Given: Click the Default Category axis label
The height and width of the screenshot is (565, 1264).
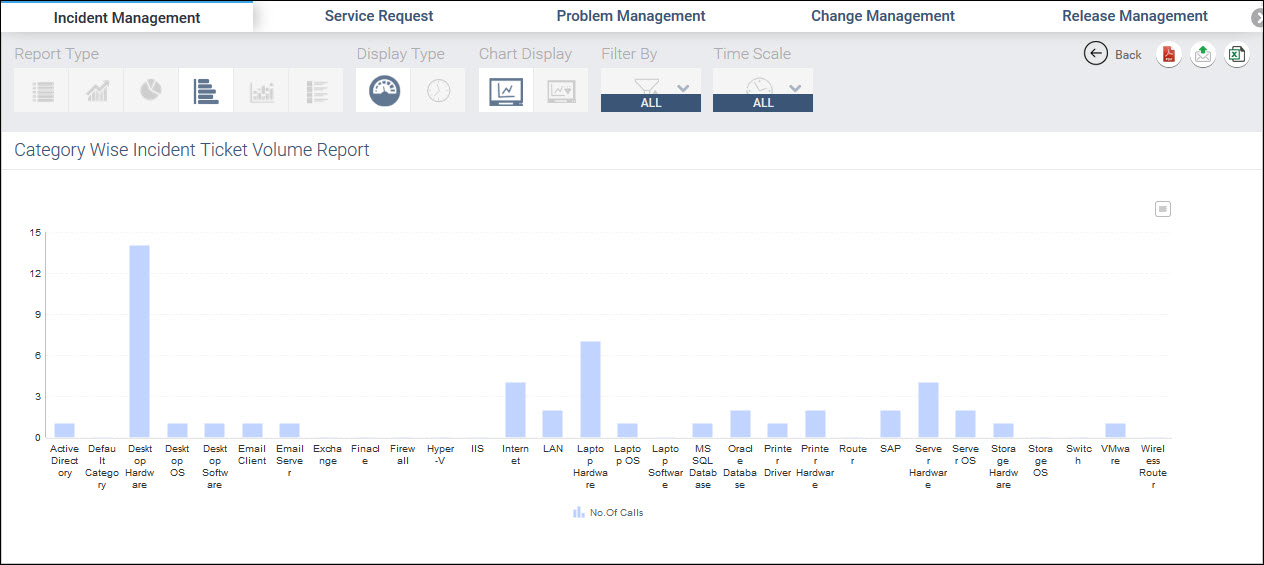Looking at the screenshot, I should point(102,467).
